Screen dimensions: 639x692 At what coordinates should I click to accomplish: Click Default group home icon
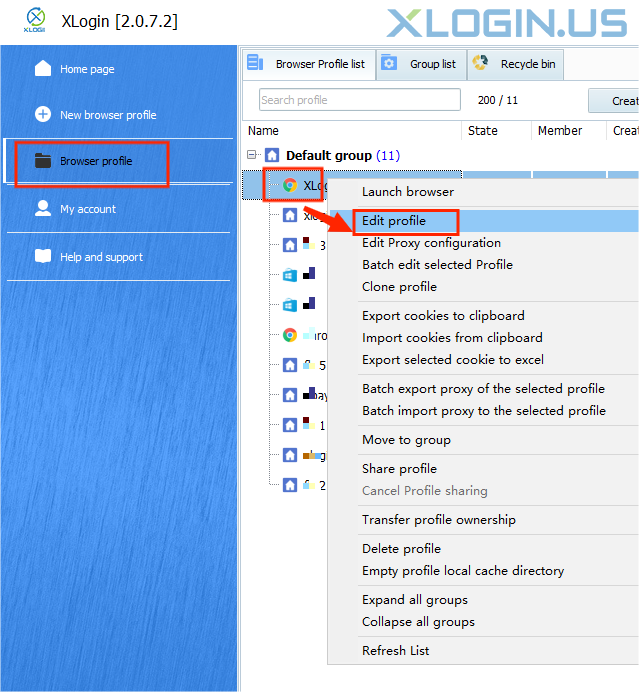tap(272, 155)
